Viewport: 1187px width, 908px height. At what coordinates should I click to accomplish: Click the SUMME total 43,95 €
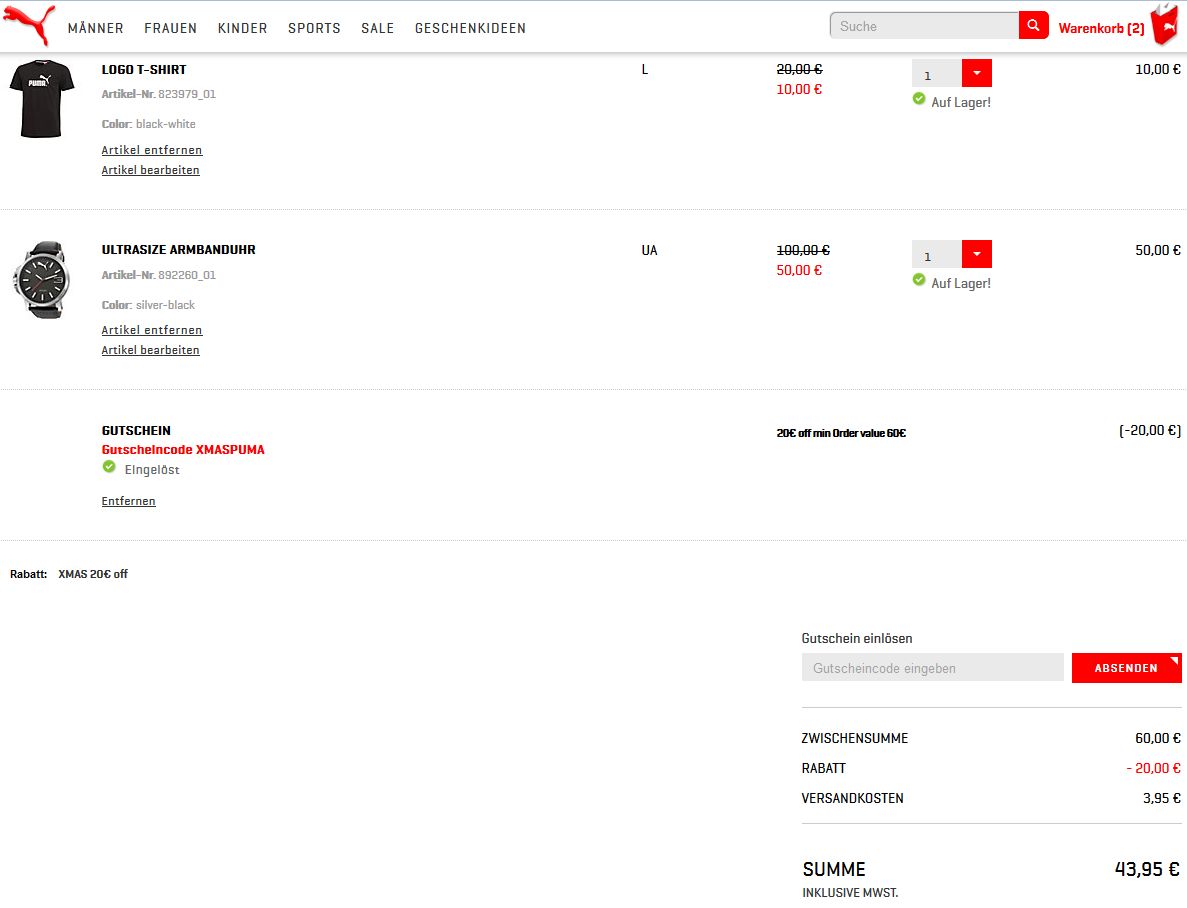pos(1148,869)
